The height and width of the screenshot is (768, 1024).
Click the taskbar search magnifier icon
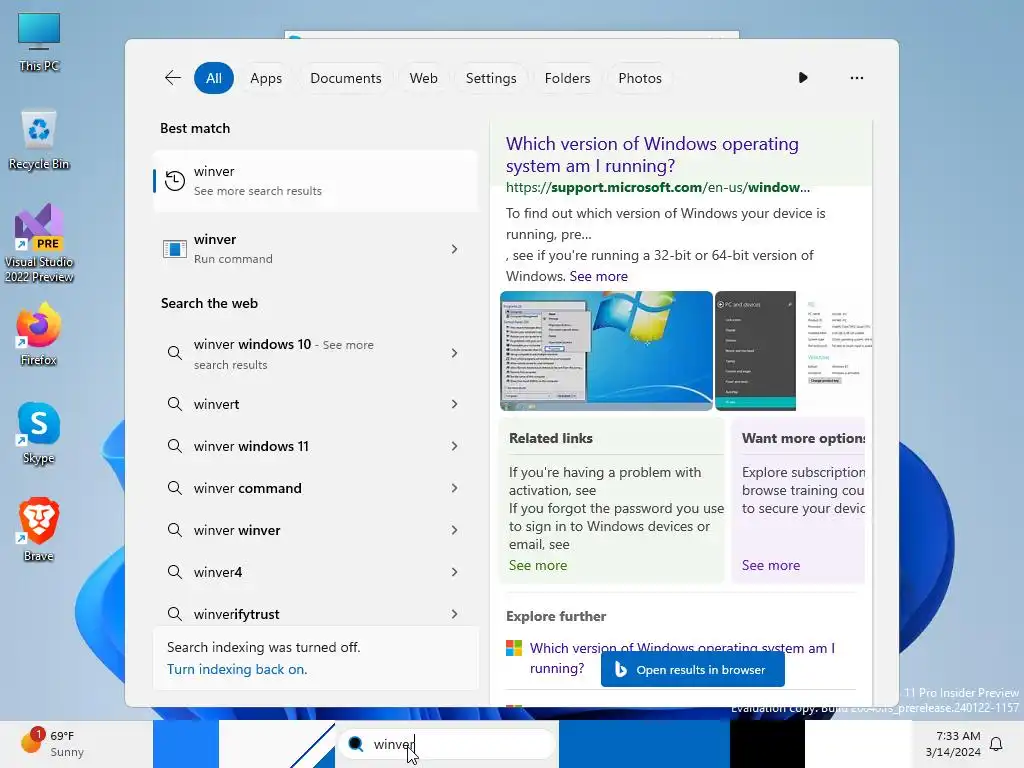click(x=356, y=744)
